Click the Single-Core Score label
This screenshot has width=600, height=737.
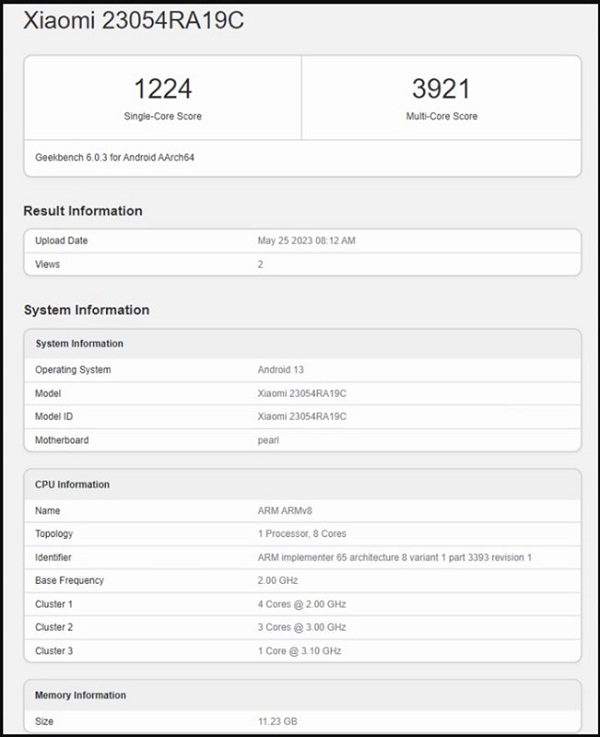click(x=163, y=116)
